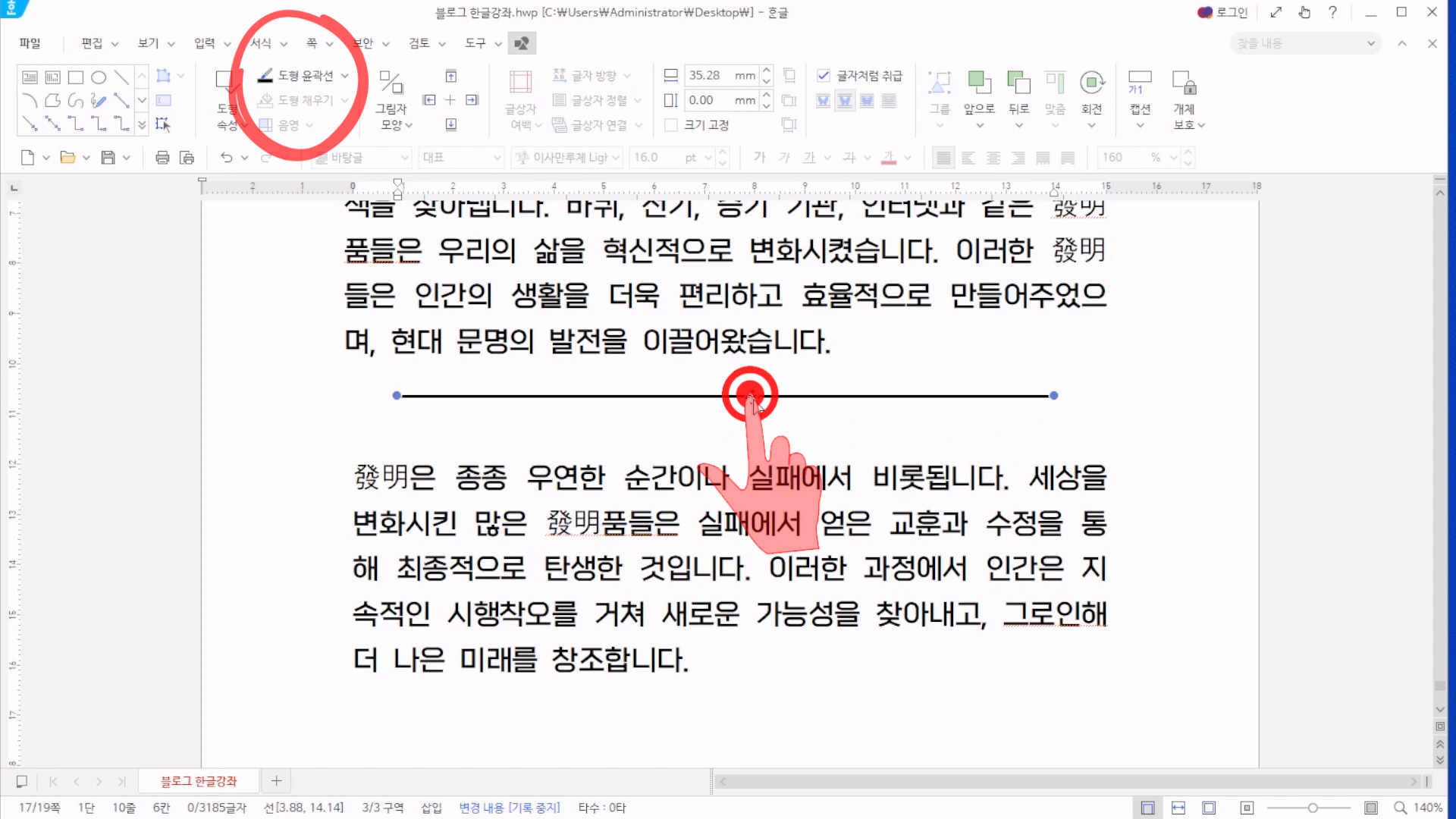Enable the 크기 고정 checkbox
The image size is (1456, 819).
pos(671,125)
